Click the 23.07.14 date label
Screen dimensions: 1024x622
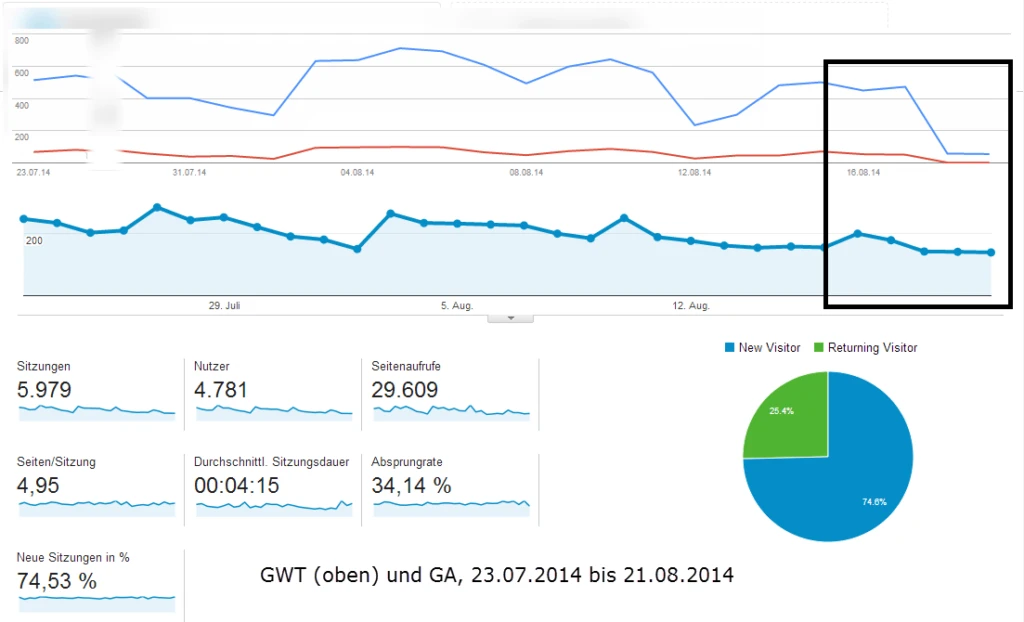point(33,172)
